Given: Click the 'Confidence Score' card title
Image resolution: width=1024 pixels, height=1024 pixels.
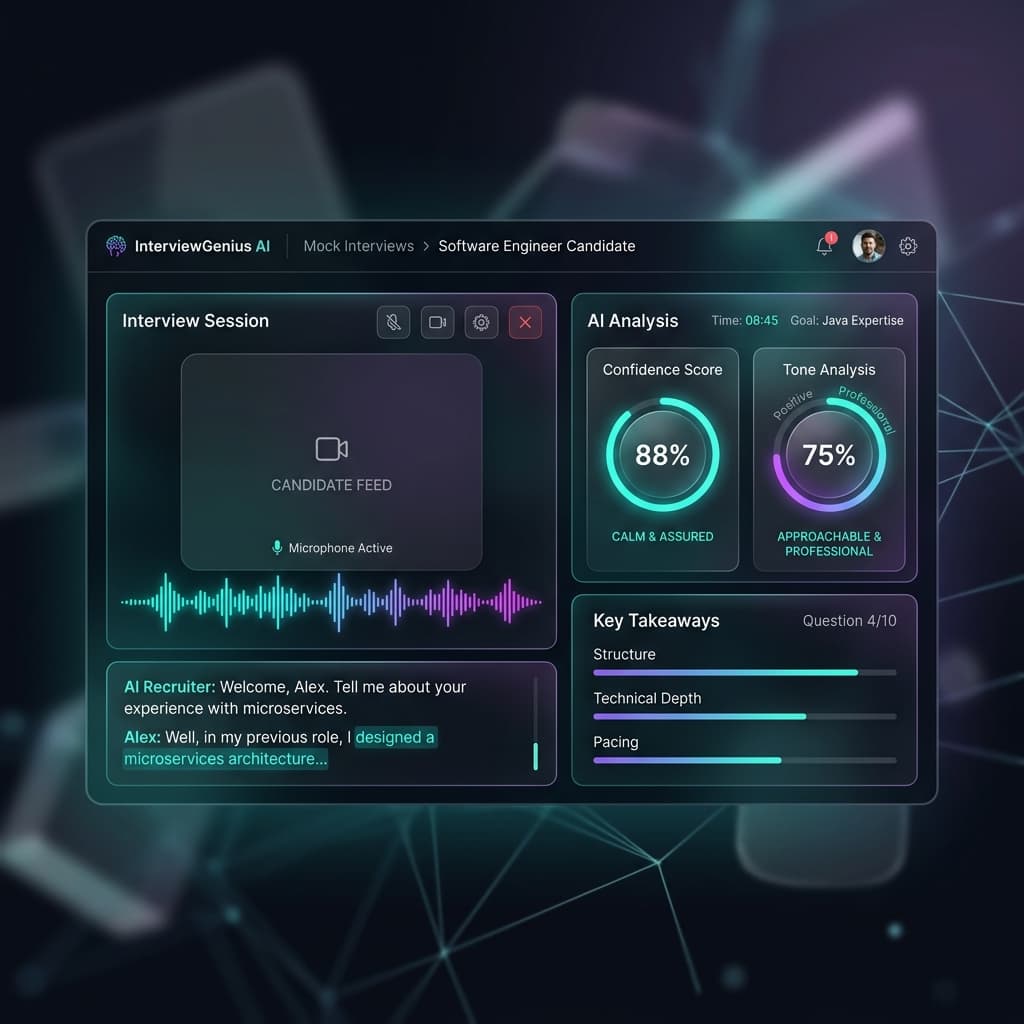Looking at the screenshot, I should [x=662, y=370].
